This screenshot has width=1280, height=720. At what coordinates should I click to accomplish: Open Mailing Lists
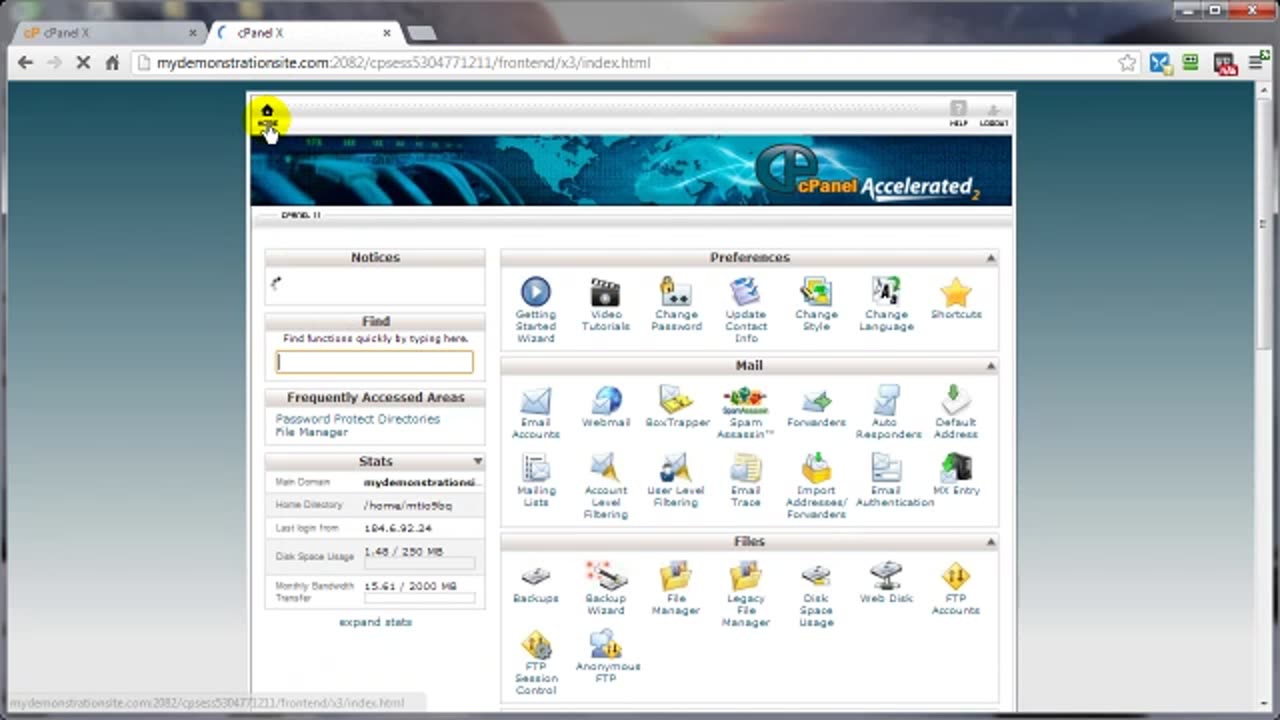[535, 480]
